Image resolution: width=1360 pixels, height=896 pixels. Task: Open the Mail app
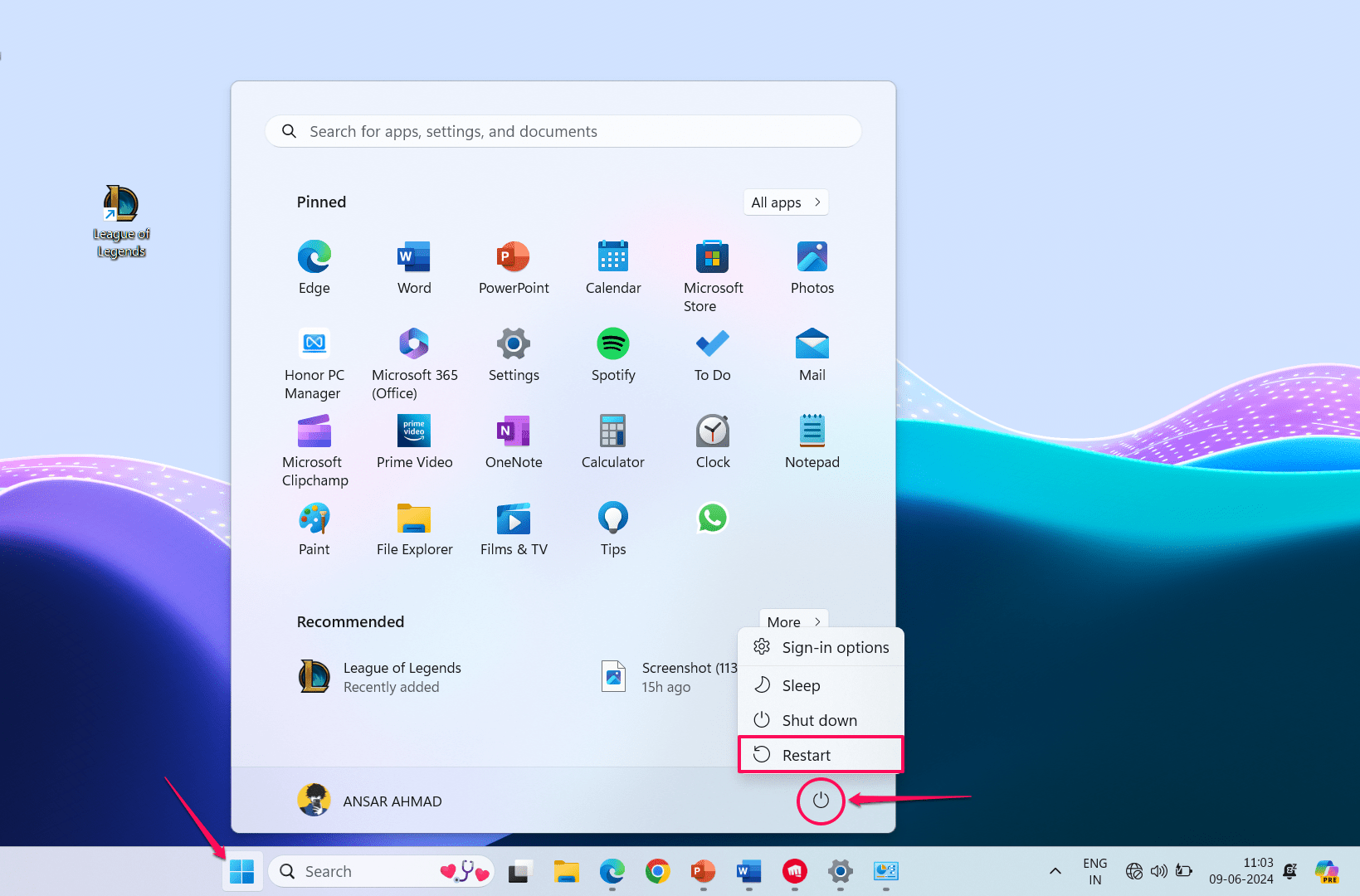pos(812,355)
